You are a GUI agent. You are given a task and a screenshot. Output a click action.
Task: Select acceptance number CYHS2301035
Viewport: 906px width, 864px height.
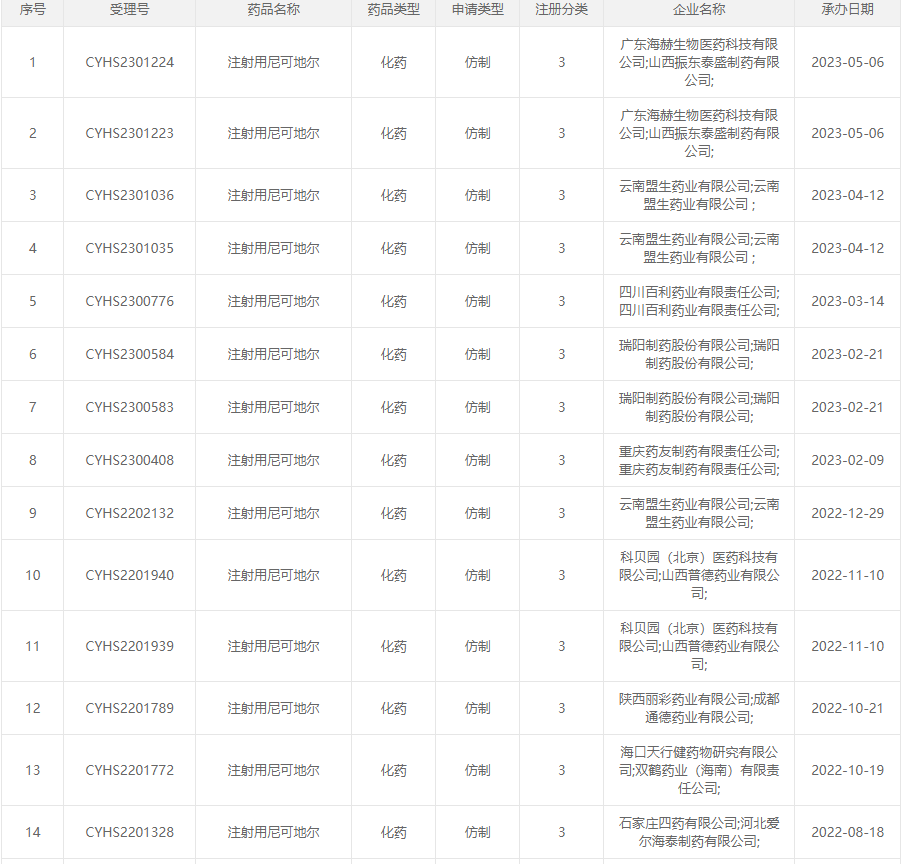[x=129, y=249]
